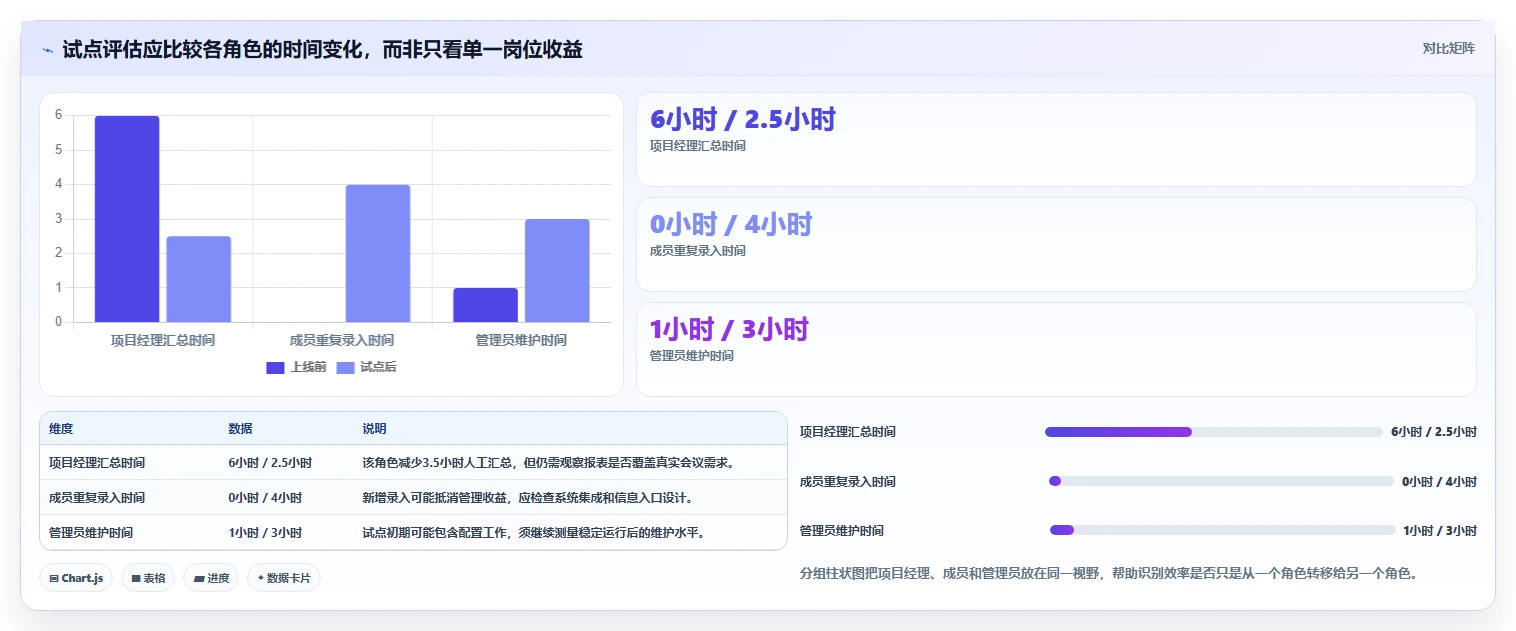Select table cell 6小时 / 2.5小时
This screenshot has height=631, width=1516.
click(x=270, y=463)
